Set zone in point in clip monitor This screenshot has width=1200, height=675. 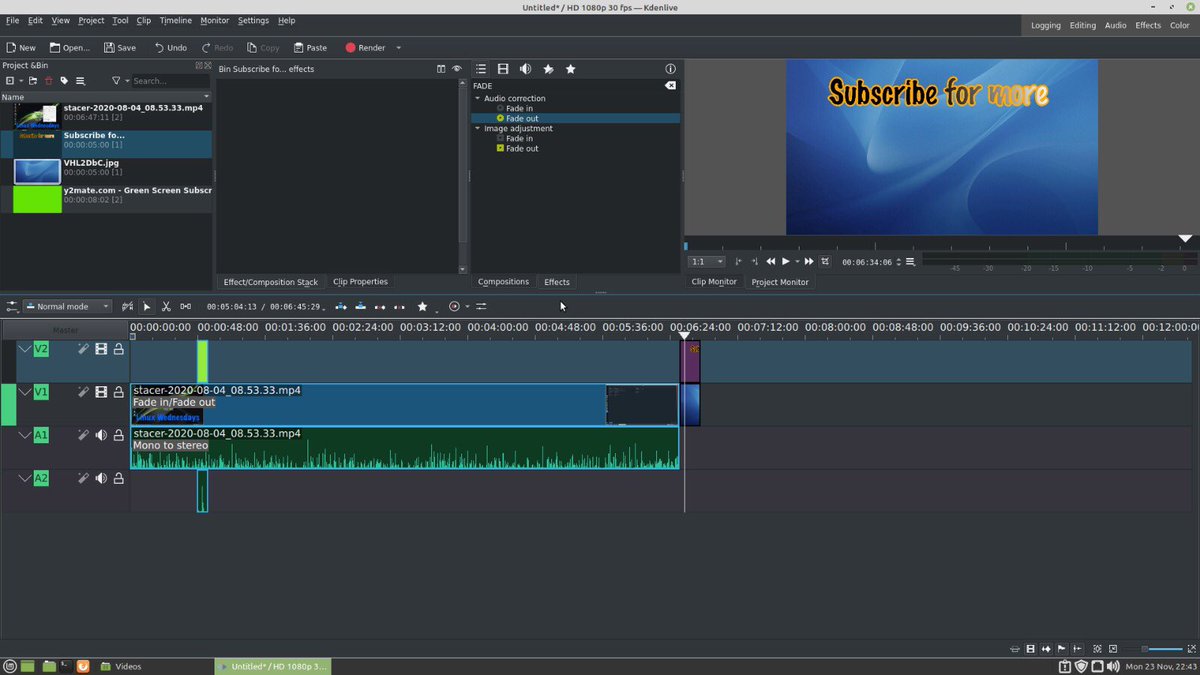[740, 261]
